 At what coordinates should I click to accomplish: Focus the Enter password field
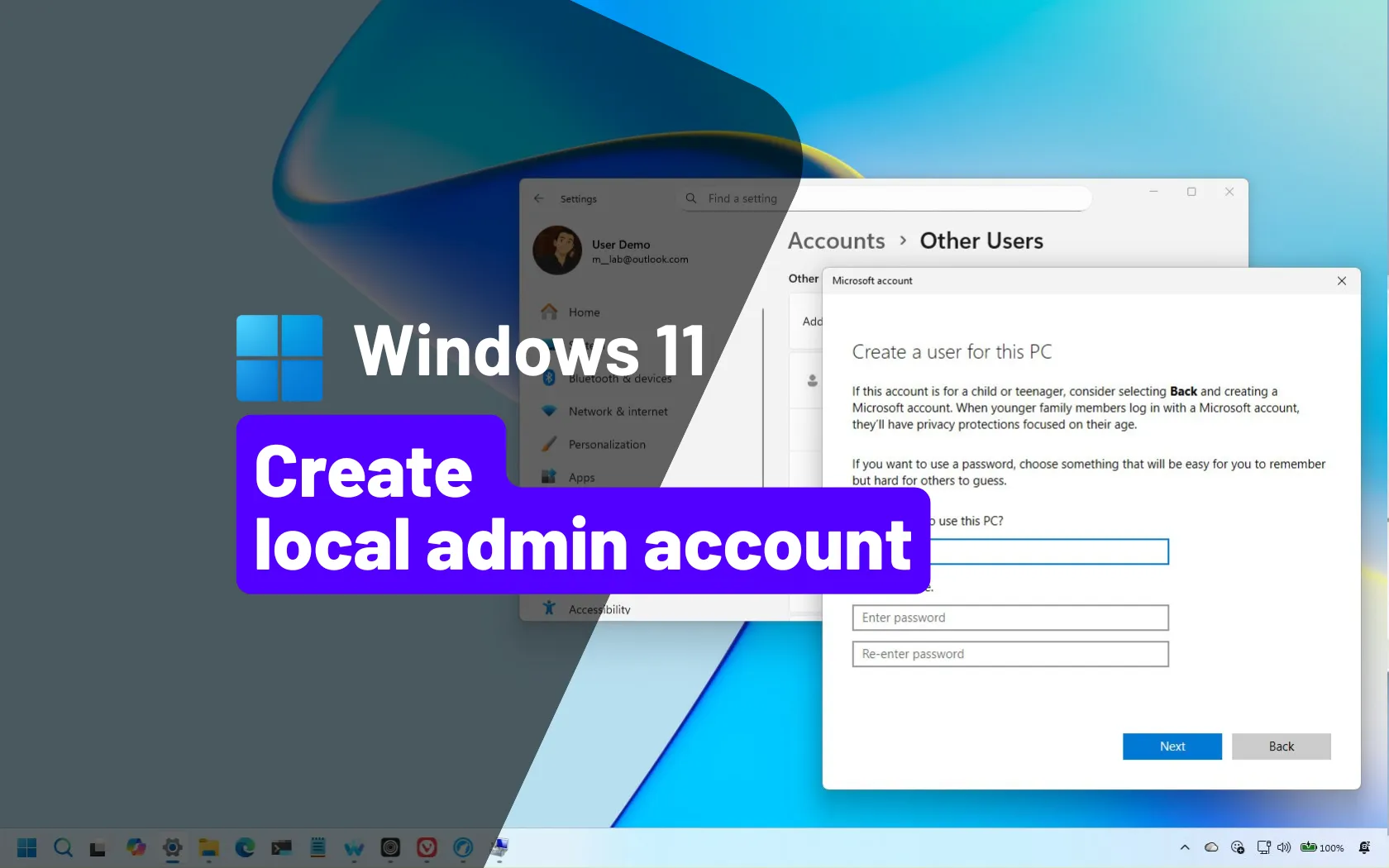(x=1010, y=618)
